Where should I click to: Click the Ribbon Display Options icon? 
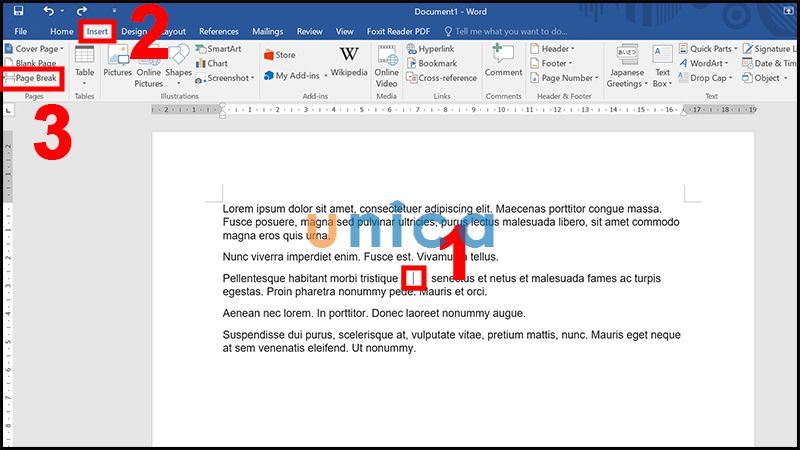pos(788,11)
